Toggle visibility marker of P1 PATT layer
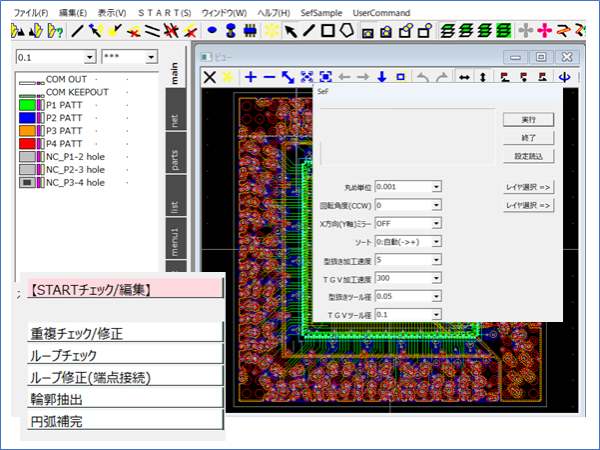The height and width of the screenshot is (450, 600). coord(41,105)
